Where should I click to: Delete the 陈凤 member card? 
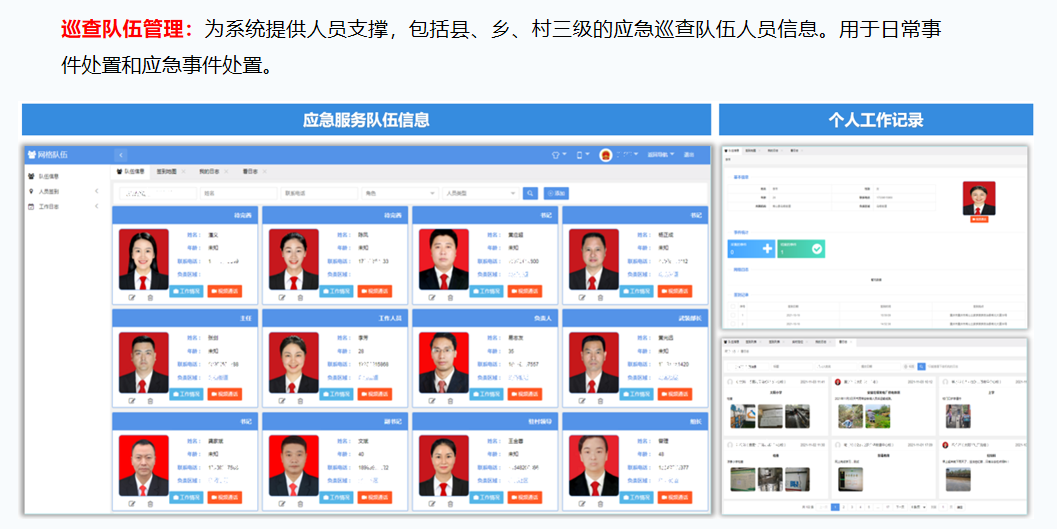pyautogui.click(x=300, y=297)
